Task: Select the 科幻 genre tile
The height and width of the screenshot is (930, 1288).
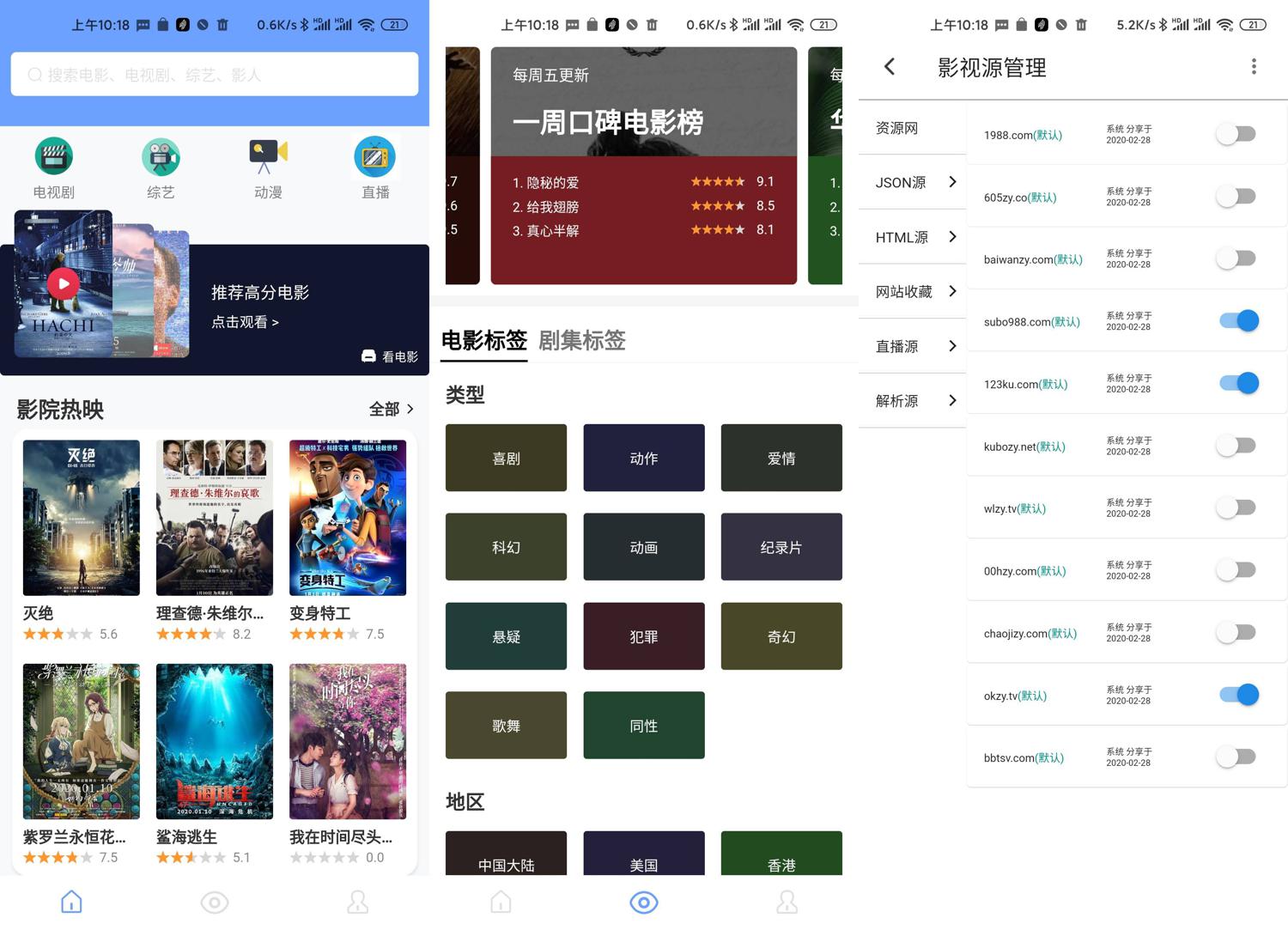Action: [x=506, y=547]
